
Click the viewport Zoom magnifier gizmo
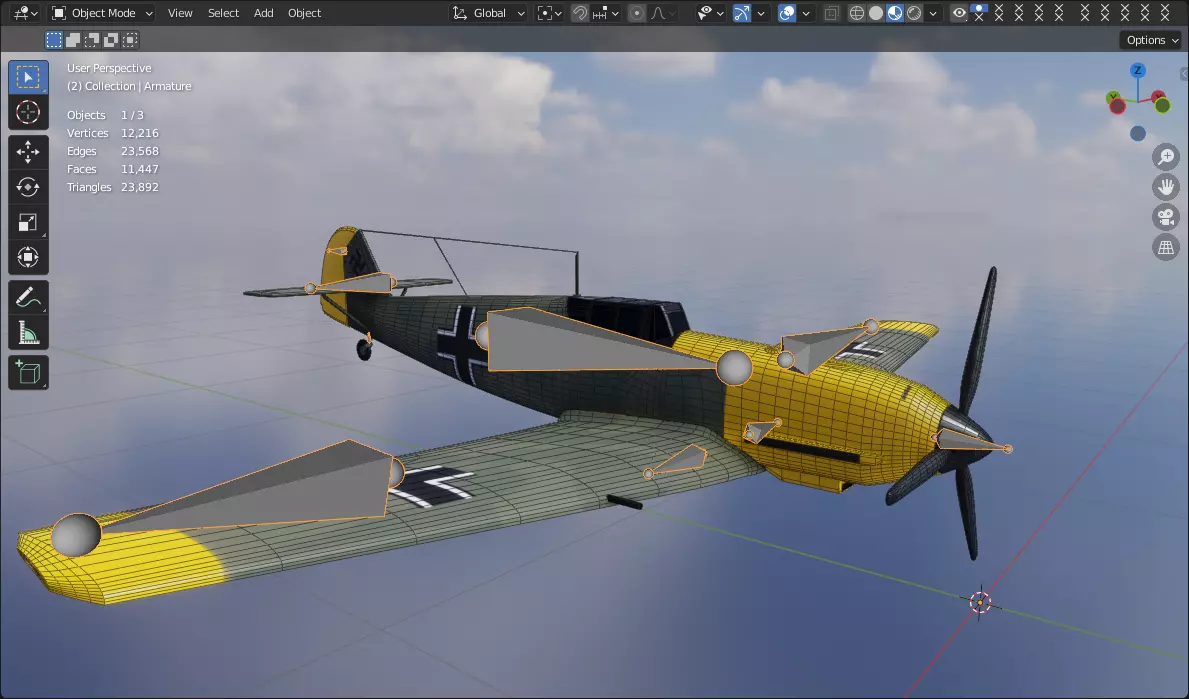pyautogui.click(x=1165, y=157)
